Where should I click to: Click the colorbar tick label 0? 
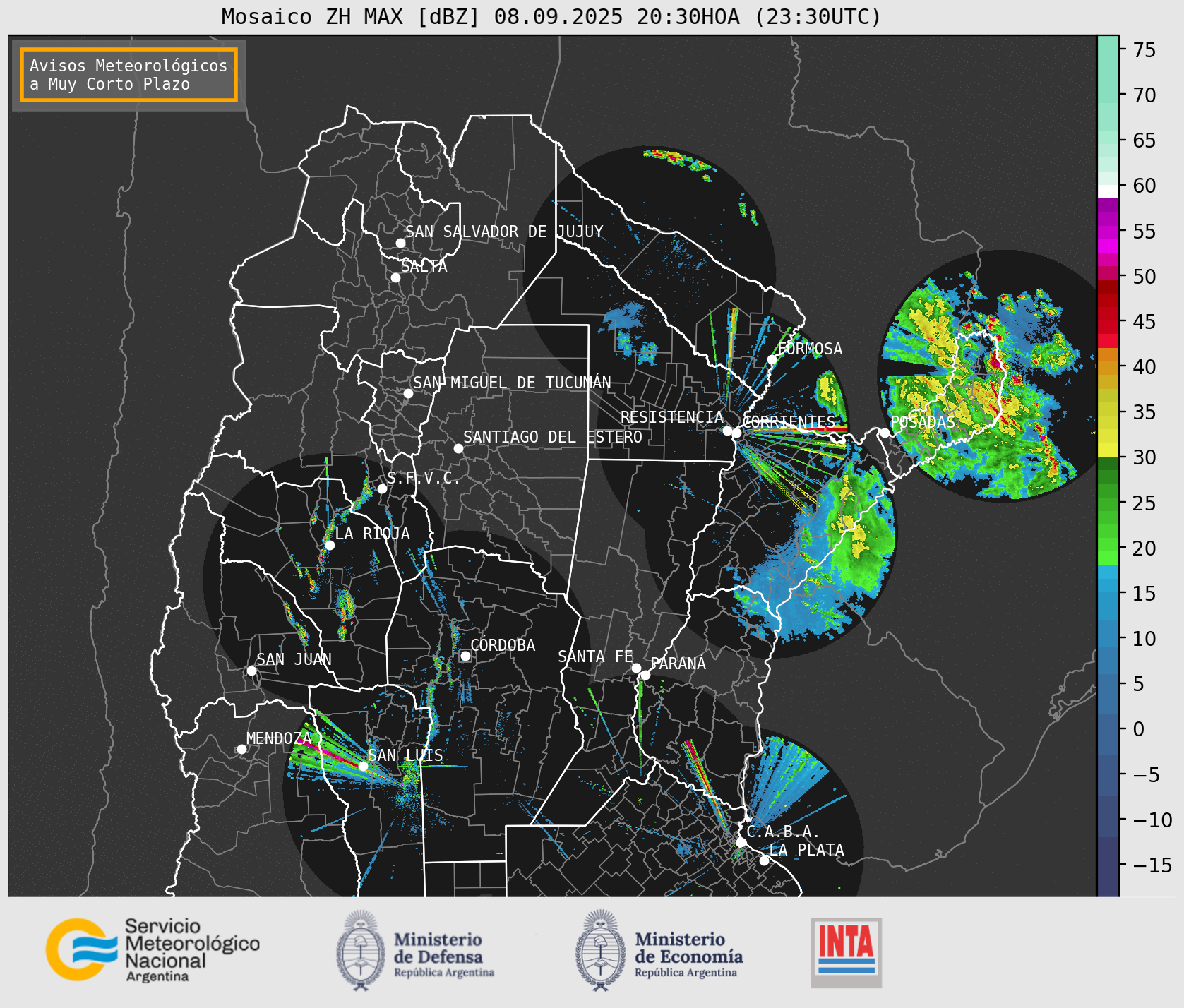pos(1139,729)
